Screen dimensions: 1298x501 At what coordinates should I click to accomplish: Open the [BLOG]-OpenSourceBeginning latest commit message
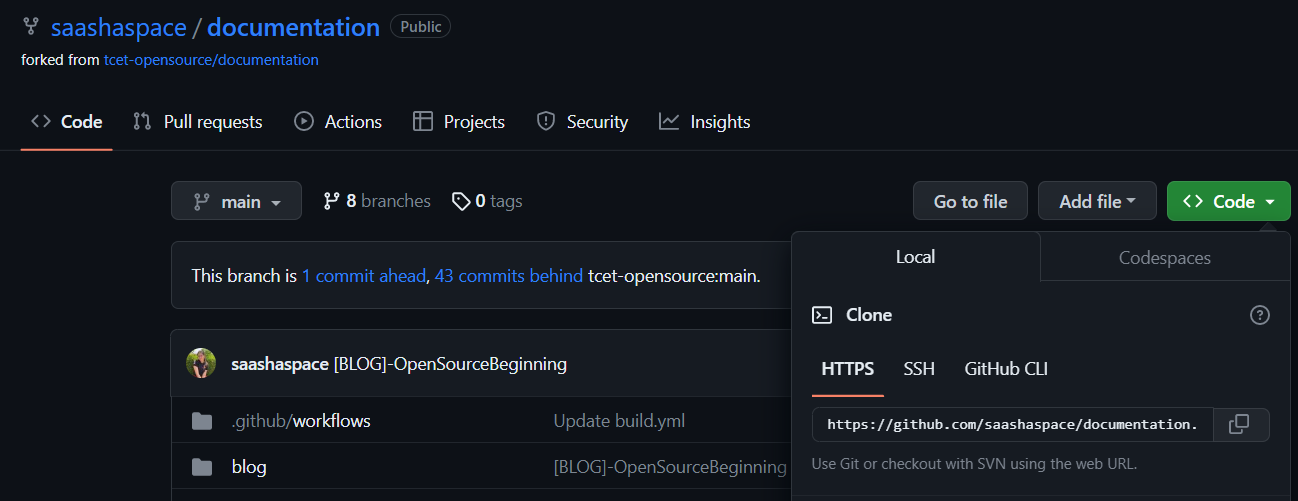(x=450, y=364)
